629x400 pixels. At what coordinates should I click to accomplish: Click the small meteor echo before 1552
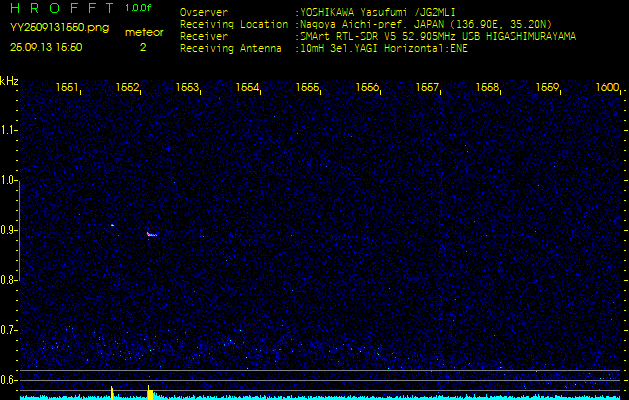pyautogui.click(x=112, y=225)
